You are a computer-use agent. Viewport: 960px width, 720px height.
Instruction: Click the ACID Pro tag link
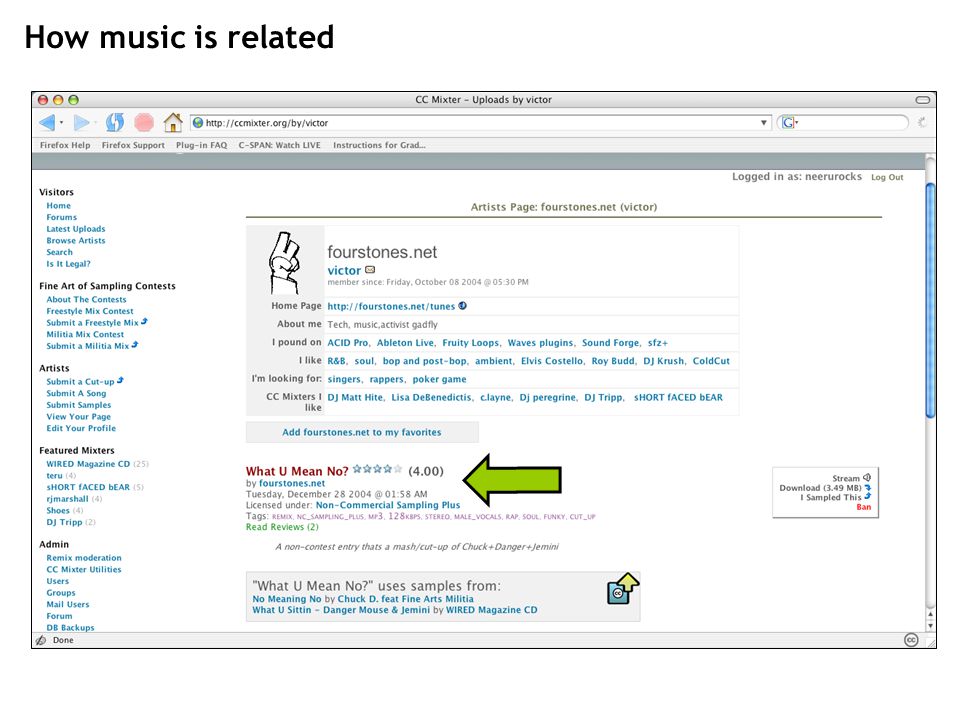[348, 343]
